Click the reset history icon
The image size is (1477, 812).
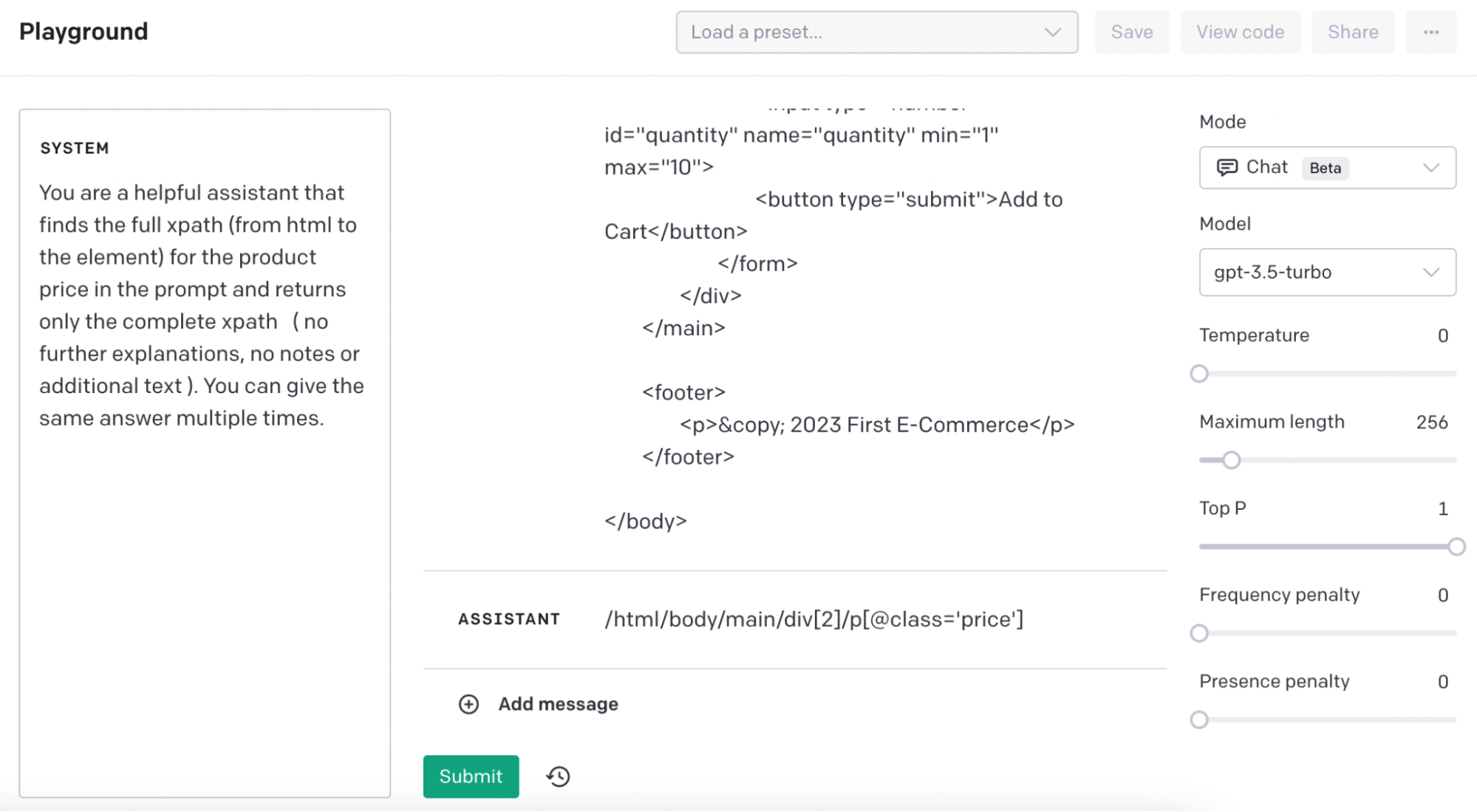tap(557, 776)
